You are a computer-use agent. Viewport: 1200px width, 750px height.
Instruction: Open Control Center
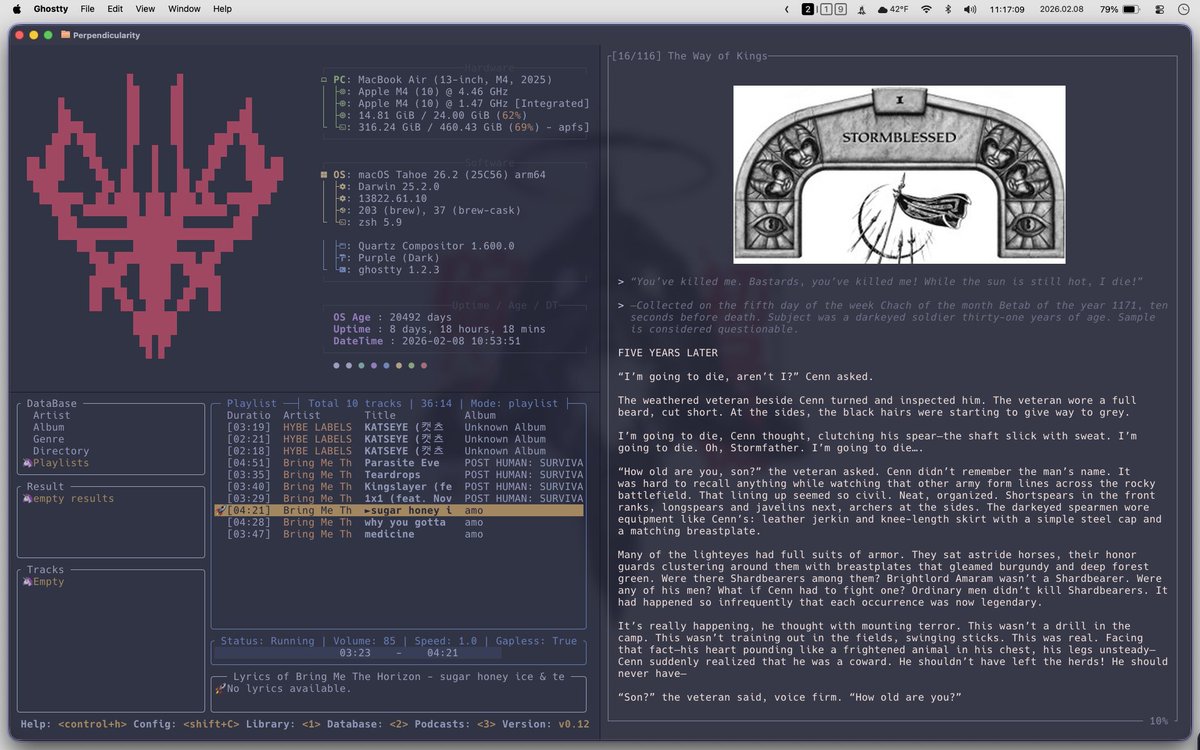tap(1159, 9)
